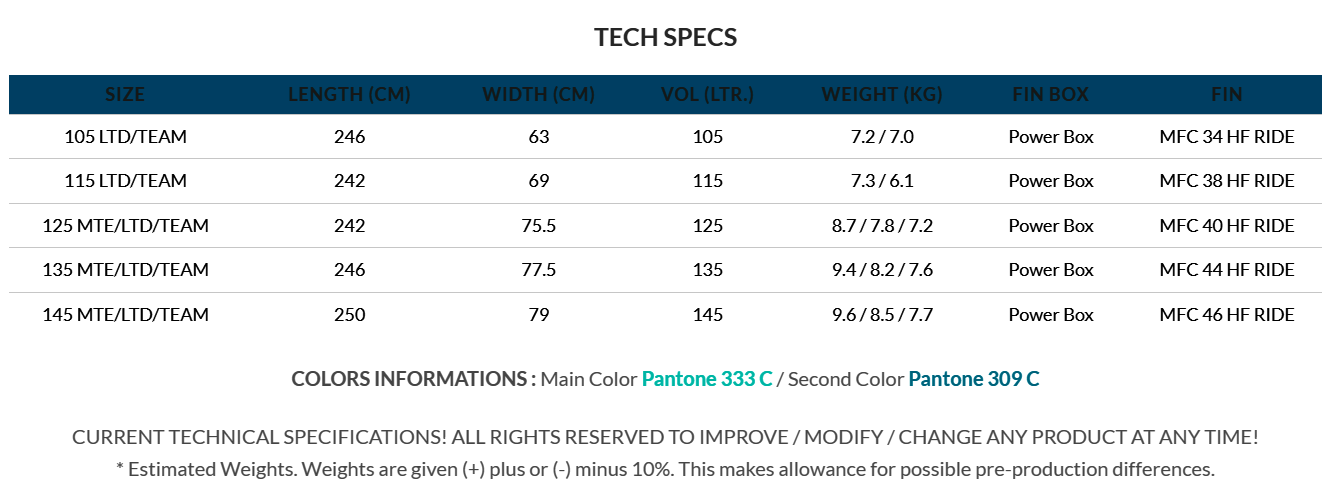Viewport: 1343px width, 500px height.
Task: Click the WEIGHT (KG) column header
Action: click(882, 95)
